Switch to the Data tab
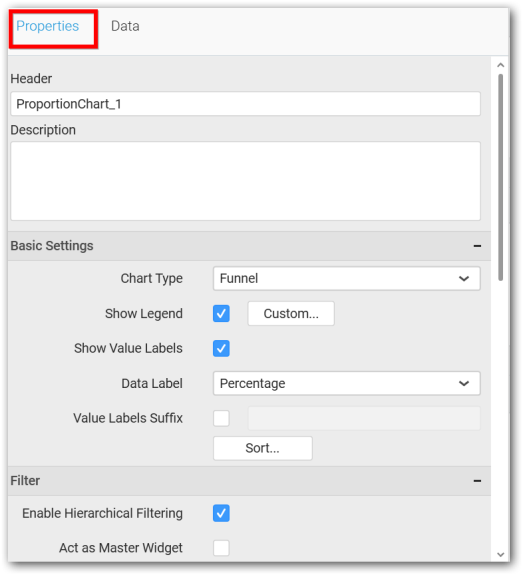The height and width of the screenshot is (575, 523). (125, 26)
